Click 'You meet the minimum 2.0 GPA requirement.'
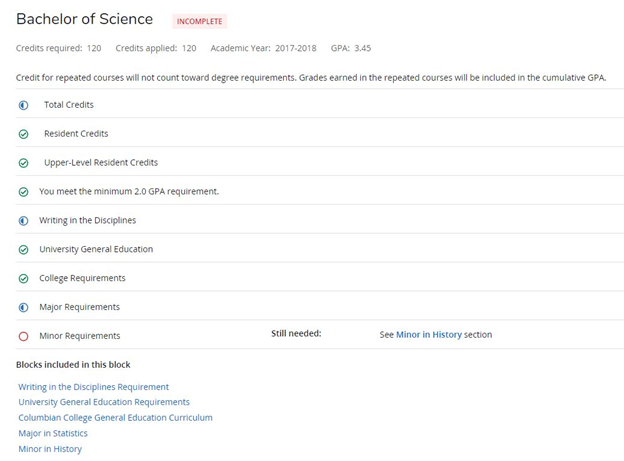The image size is (624, 461). click(129, 191)
